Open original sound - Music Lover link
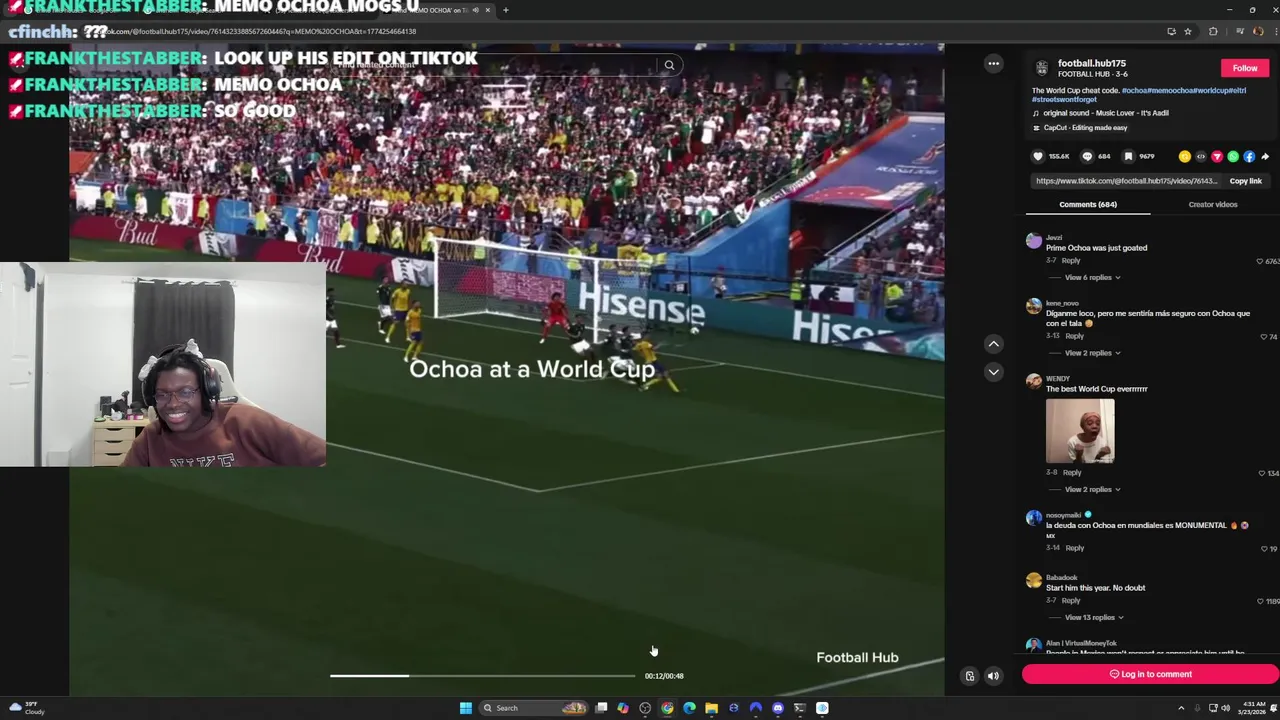Screen dimensions: 1280x720 [1106, 113]
